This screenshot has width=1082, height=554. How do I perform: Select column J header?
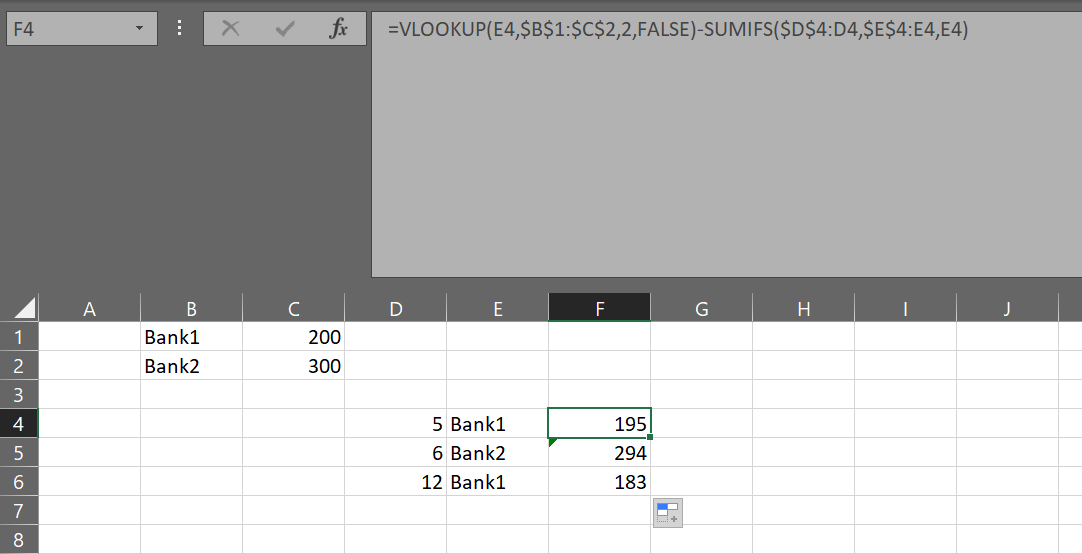pos(1007,308)
